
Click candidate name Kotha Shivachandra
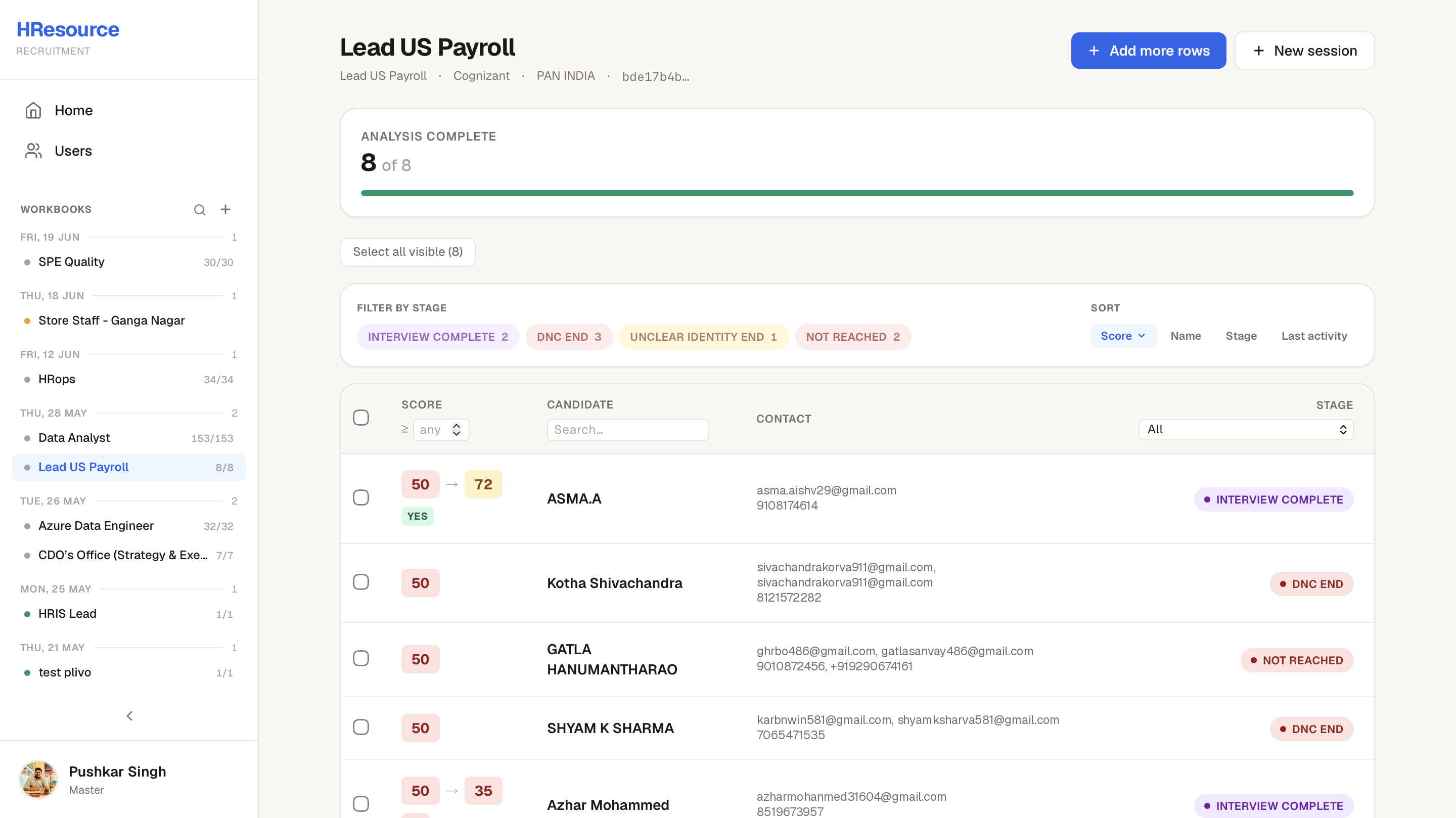pyautogui.click(x=614, y=583)
